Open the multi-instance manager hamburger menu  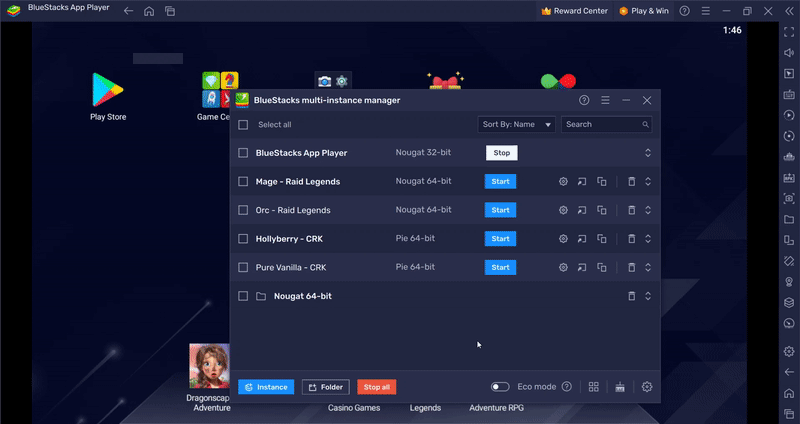[x=605, y=100]
